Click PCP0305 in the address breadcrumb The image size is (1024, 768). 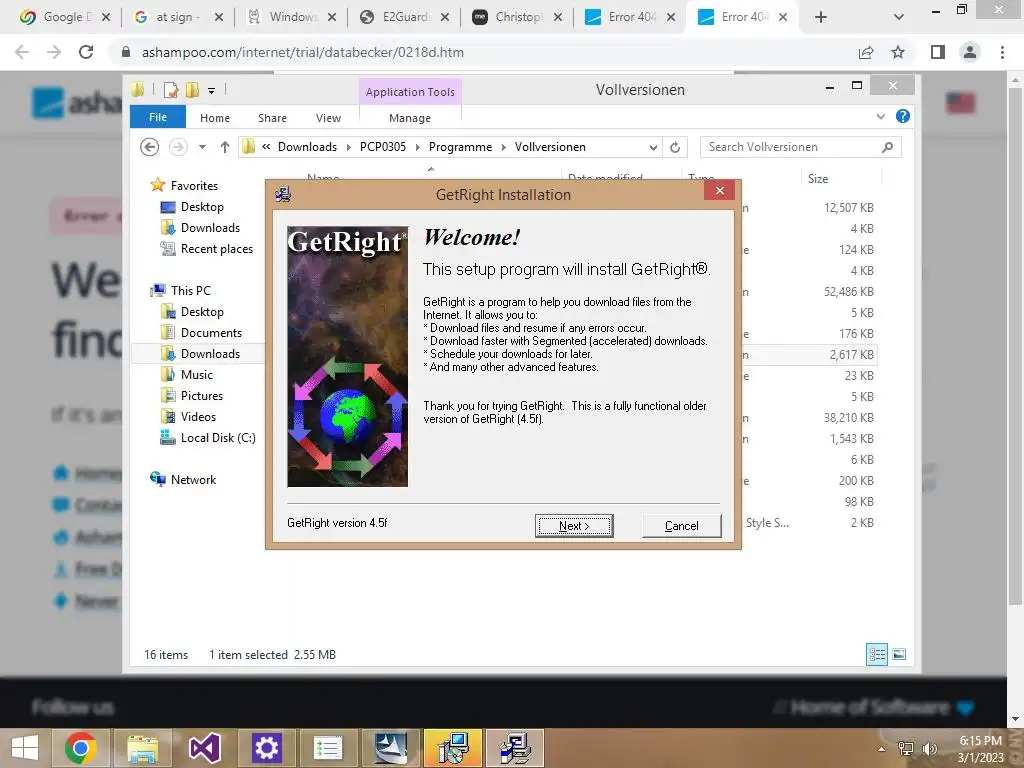[383, 147]
